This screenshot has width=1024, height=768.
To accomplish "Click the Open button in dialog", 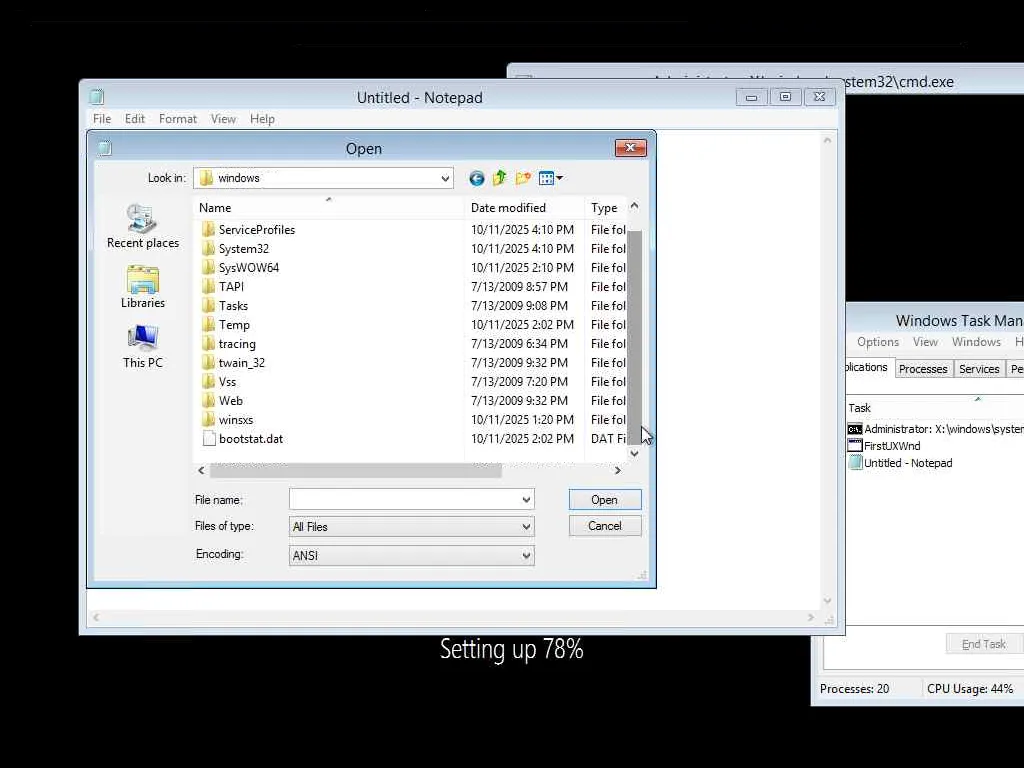I will [605, 500].
